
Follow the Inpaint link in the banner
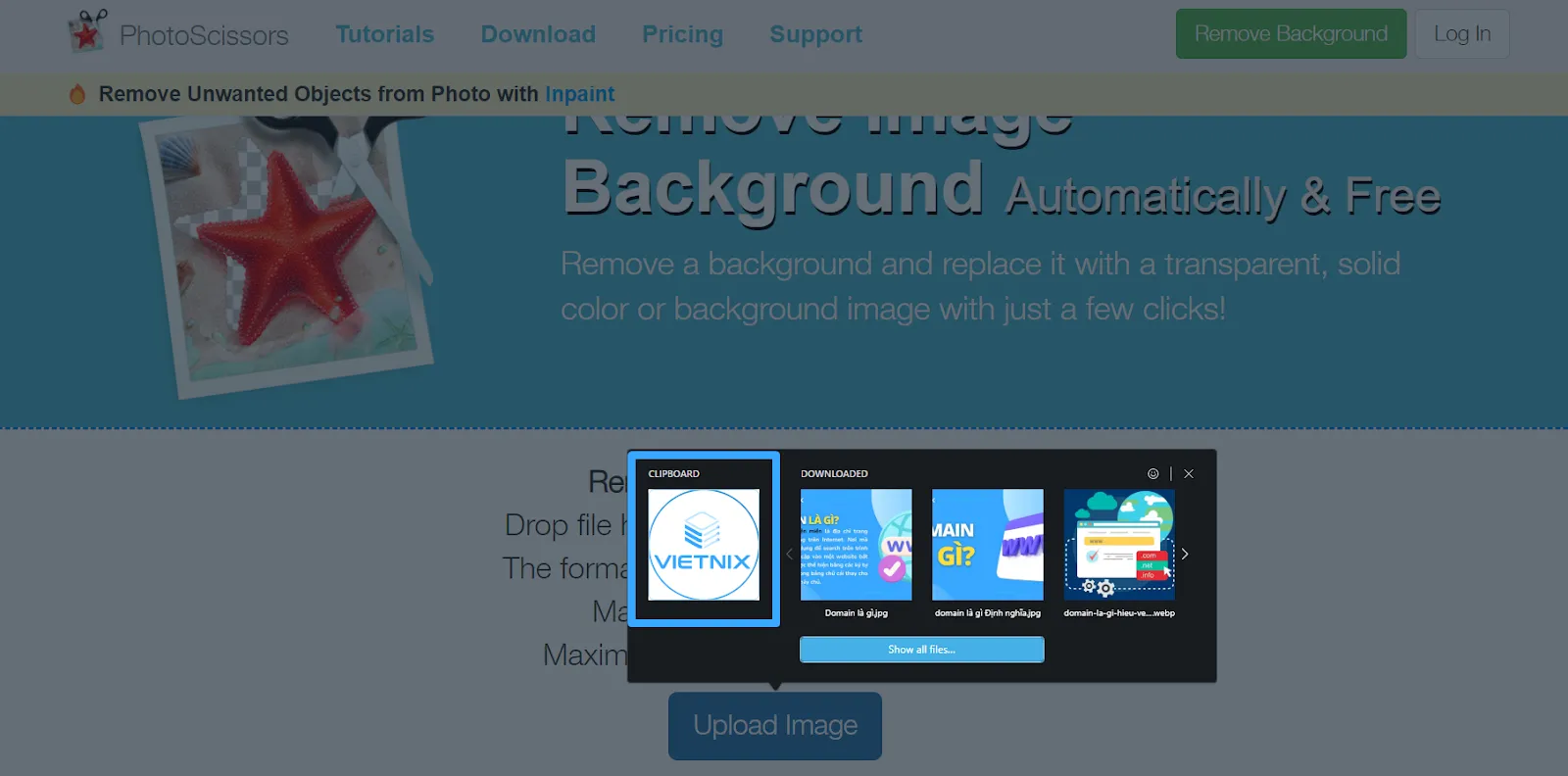point(580,94)
